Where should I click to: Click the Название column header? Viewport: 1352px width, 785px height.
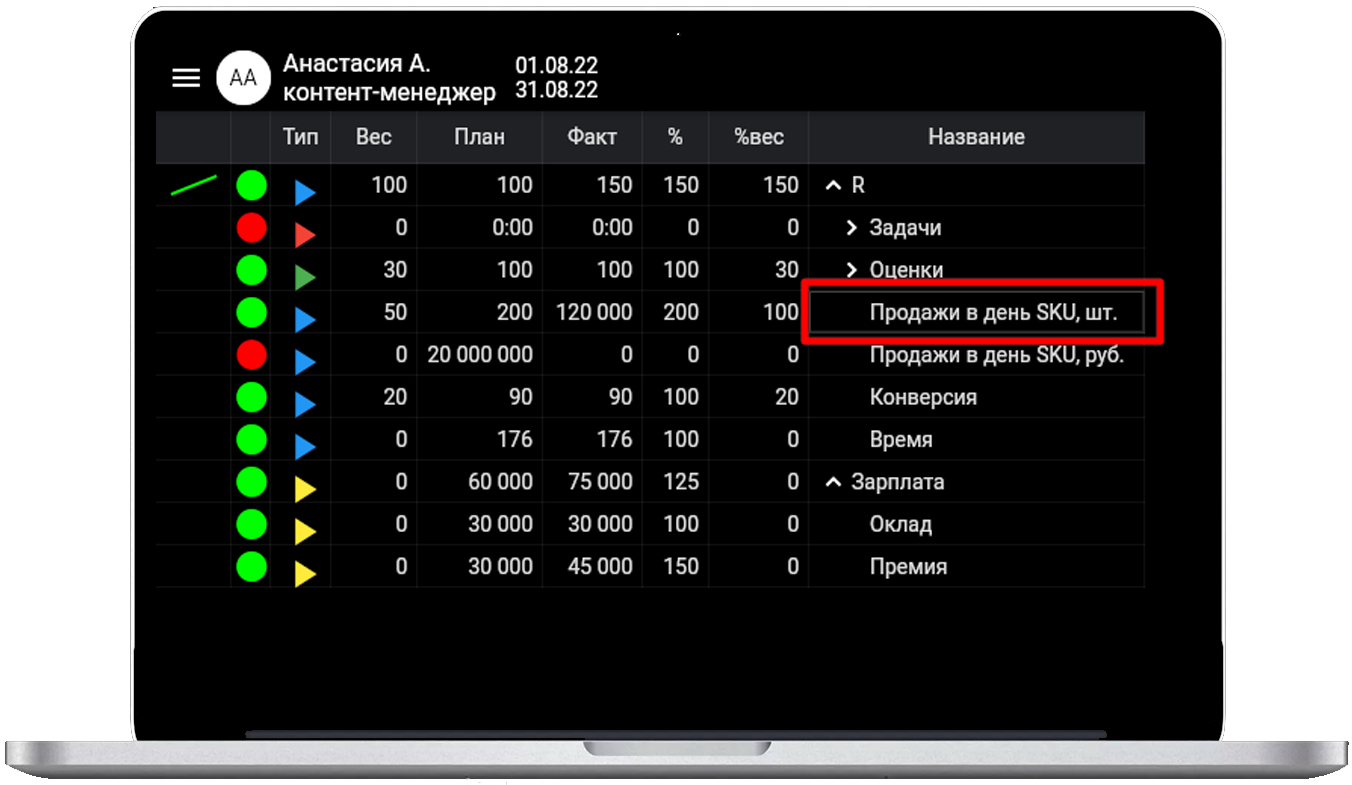pyautogui.click(x=976, y=137)
